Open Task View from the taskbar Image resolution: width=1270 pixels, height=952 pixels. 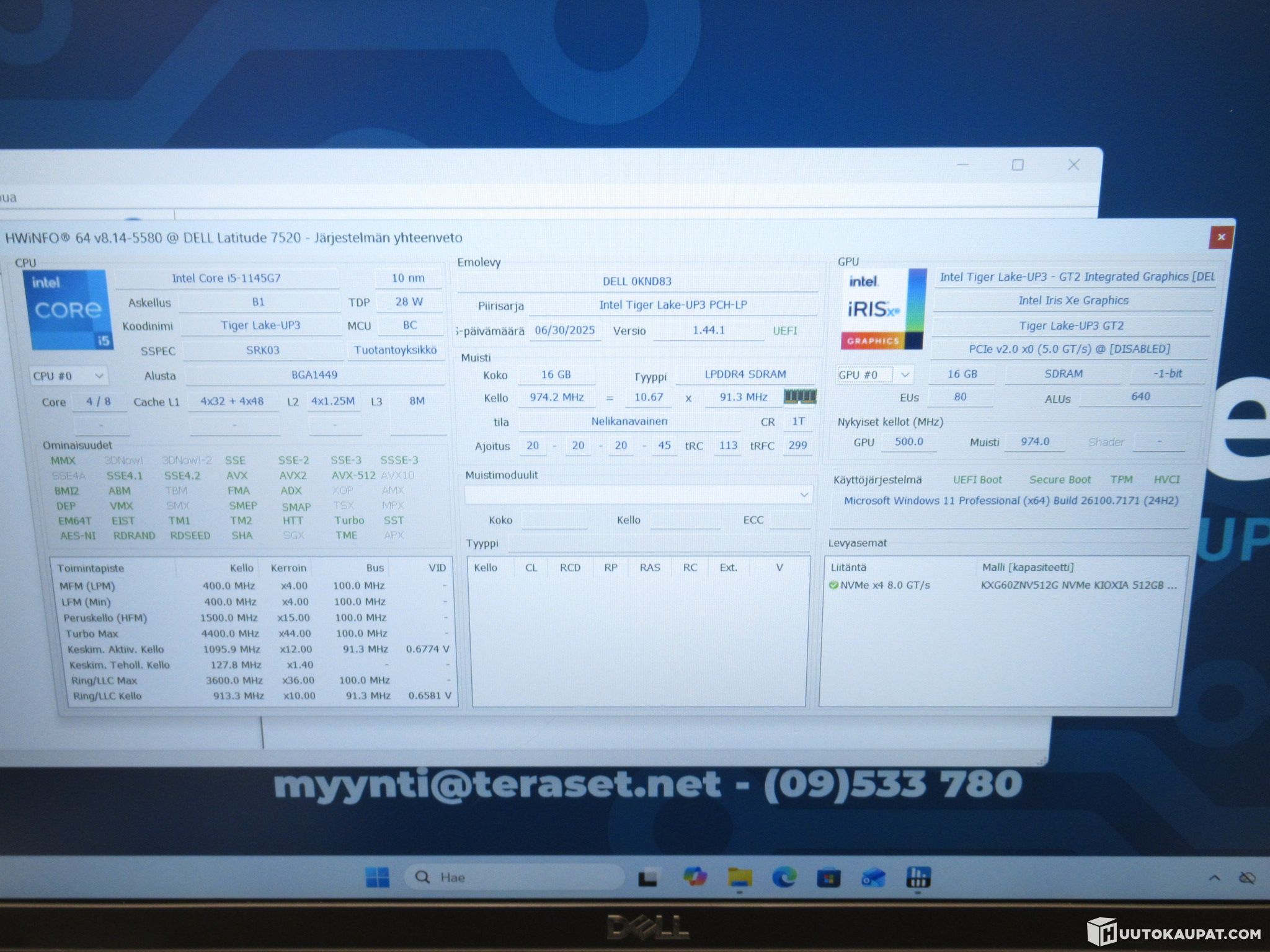click(648, 878)
